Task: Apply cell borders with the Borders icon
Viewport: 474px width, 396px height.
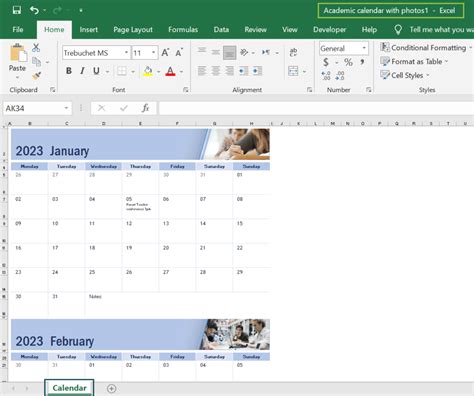Action: point(122,71)
